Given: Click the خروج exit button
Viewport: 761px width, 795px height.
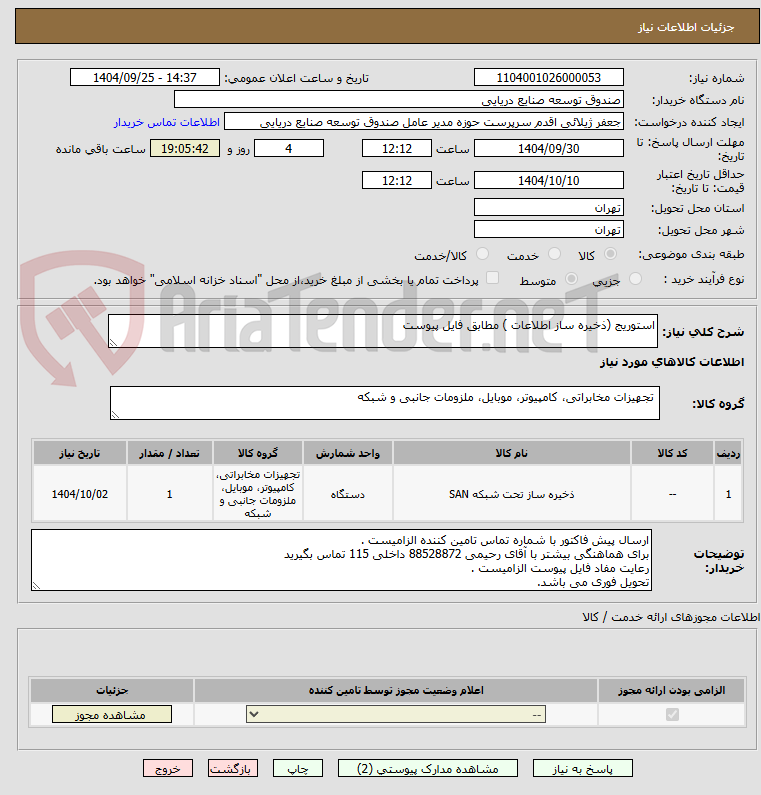Looking at the screenshot, I should tap(168, 769).
